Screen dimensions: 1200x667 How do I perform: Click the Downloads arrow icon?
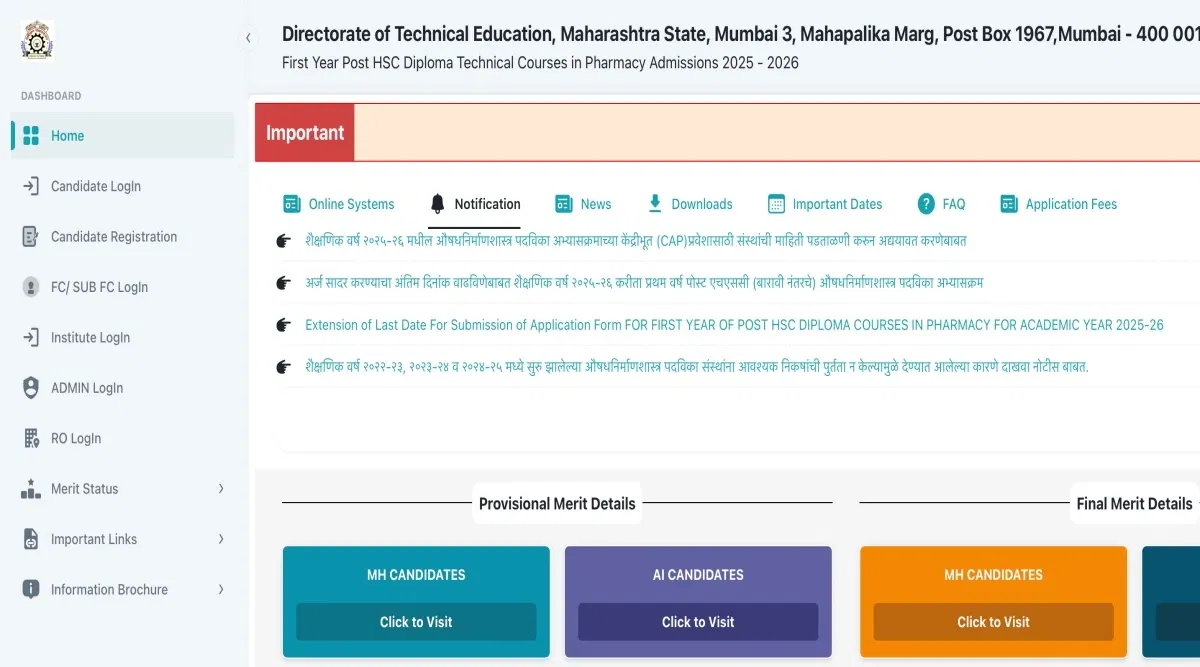[655, 204]
